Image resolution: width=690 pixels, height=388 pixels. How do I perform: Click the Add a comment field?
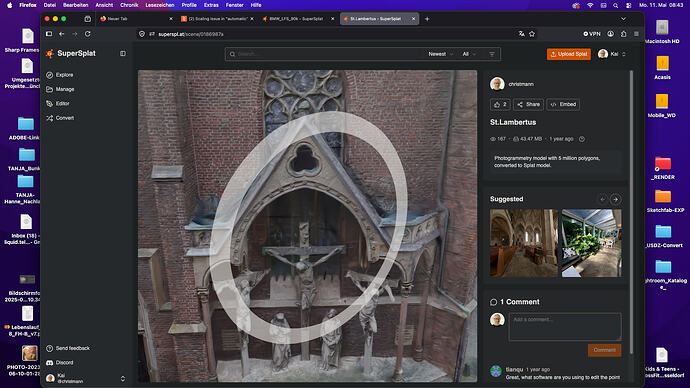[x=565, y=326]
